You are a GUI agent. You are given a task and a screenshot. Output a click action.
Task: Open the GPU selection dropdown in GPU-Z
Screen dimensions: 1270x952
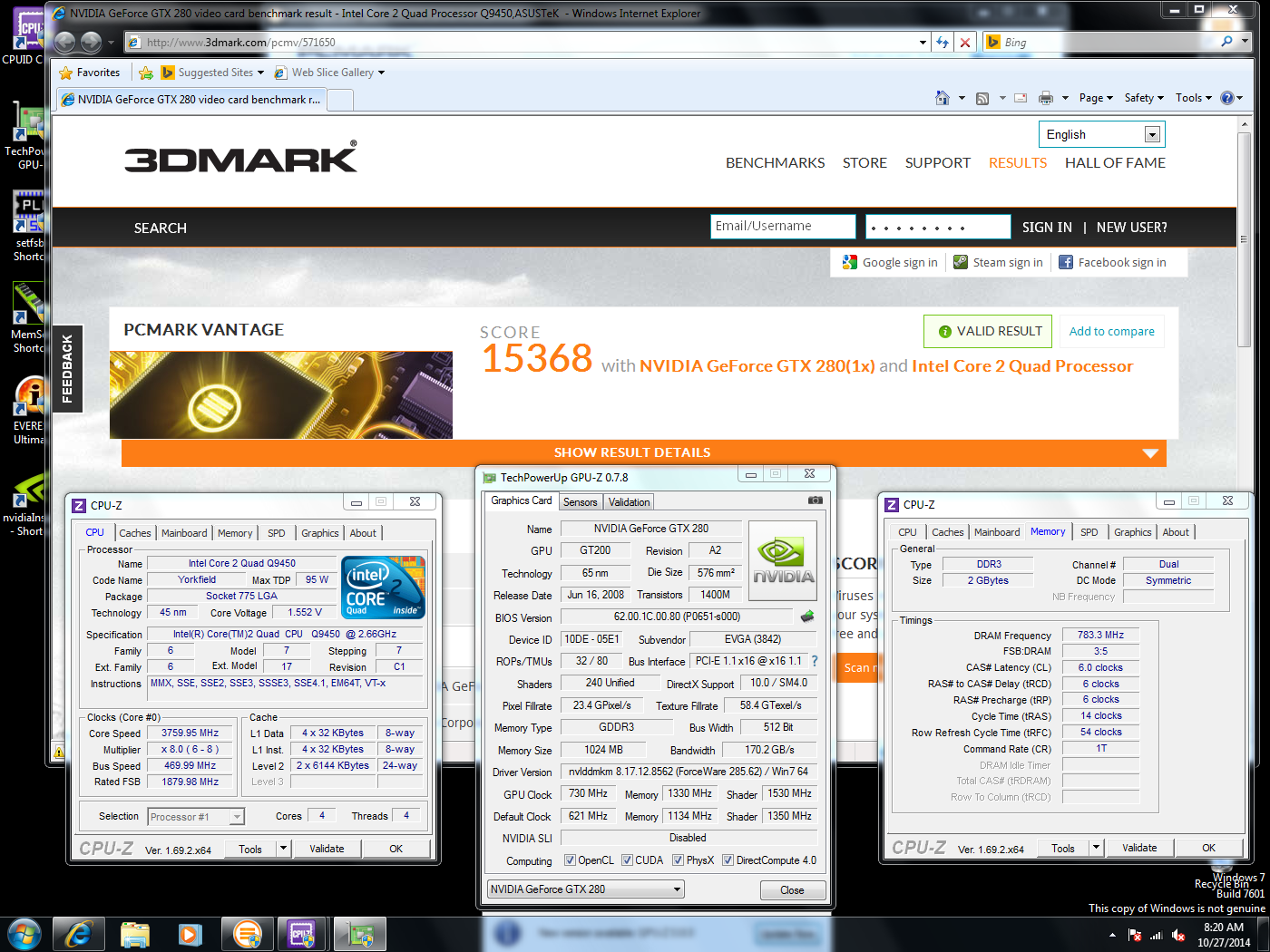[x=585, y=889]
